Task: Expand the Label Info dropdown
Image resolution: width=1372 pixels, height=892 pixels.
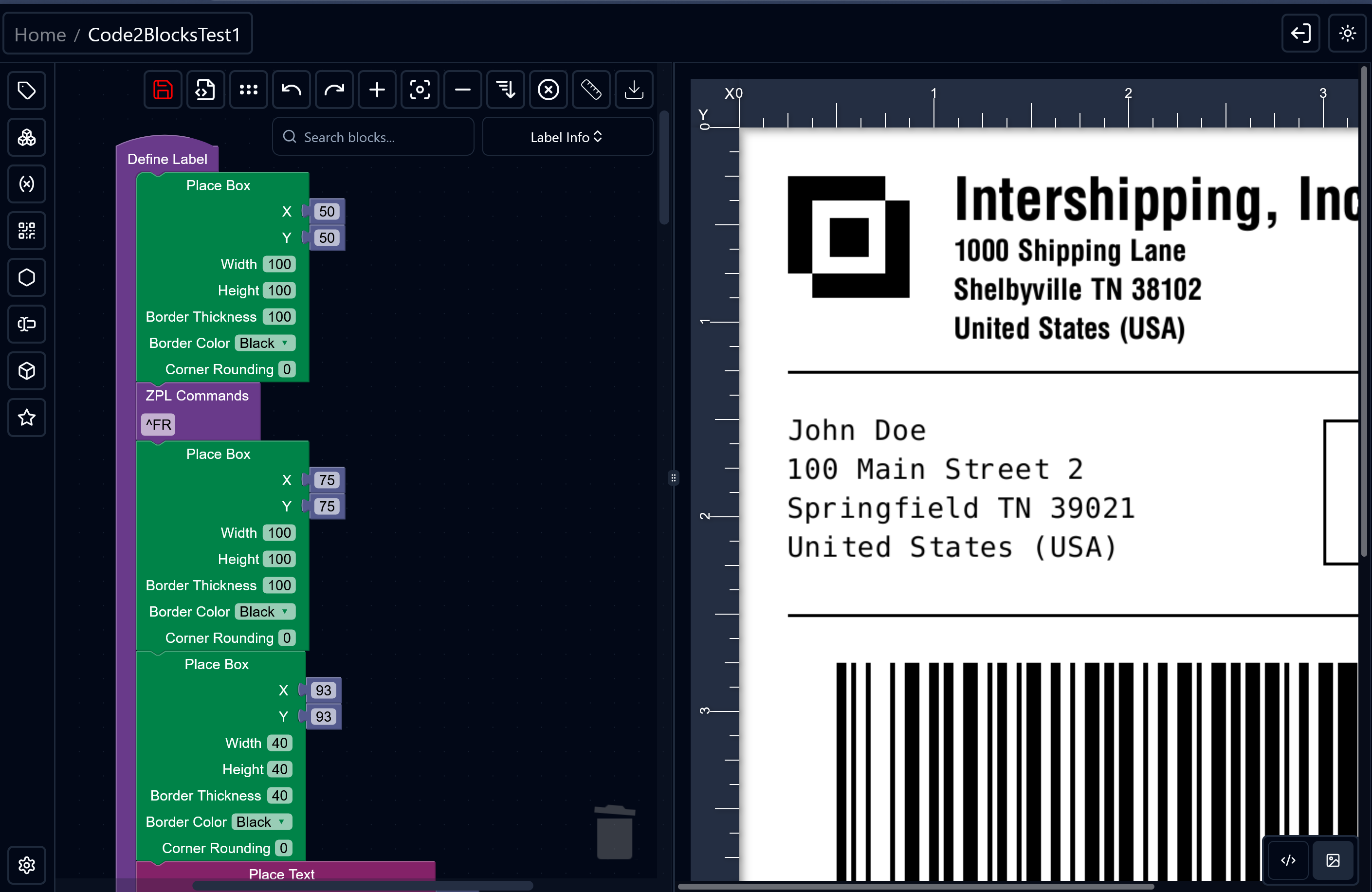Action: pos(567,137)
